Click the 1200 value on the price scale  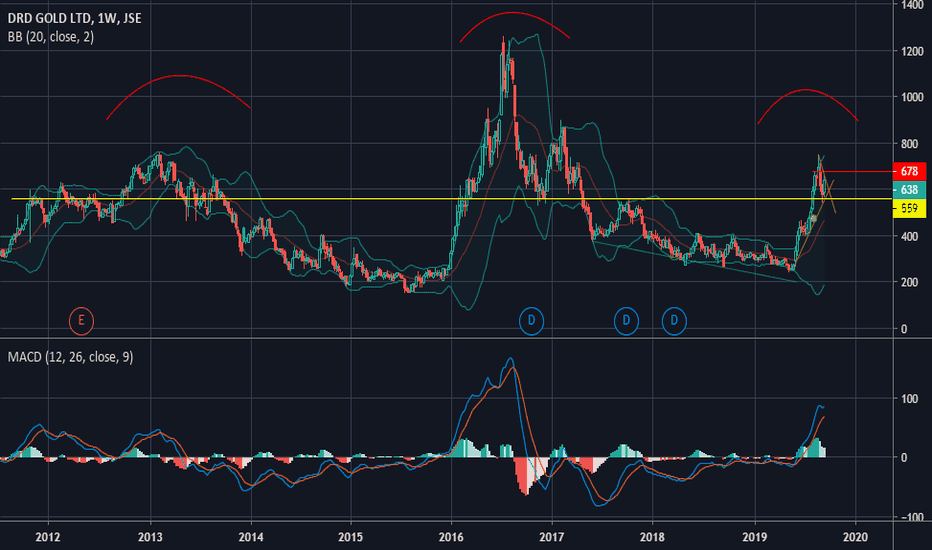912,51
